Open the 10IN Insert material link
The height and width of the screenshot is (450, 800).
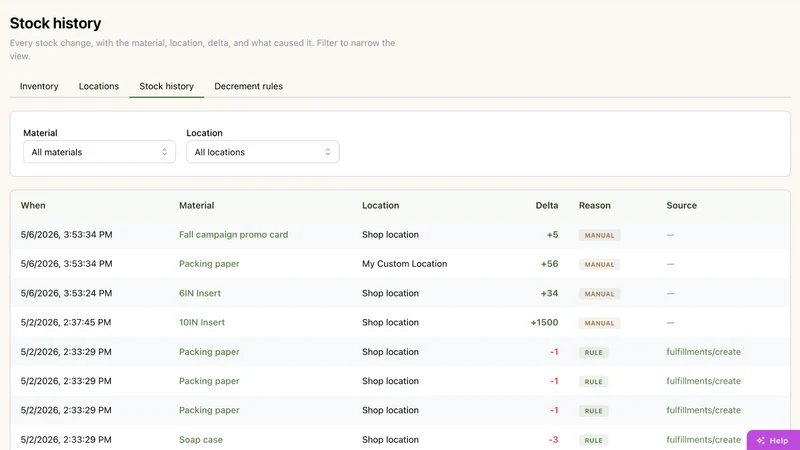202,322
